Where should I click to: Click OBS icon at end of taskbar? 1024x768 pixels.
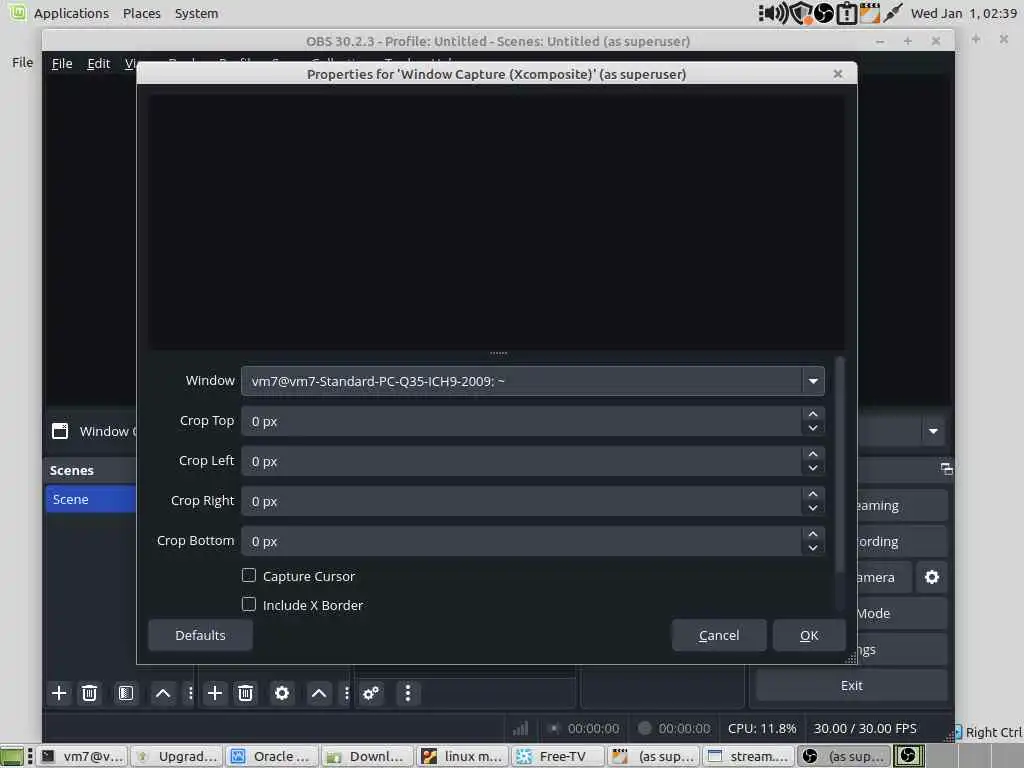[908, 756]
